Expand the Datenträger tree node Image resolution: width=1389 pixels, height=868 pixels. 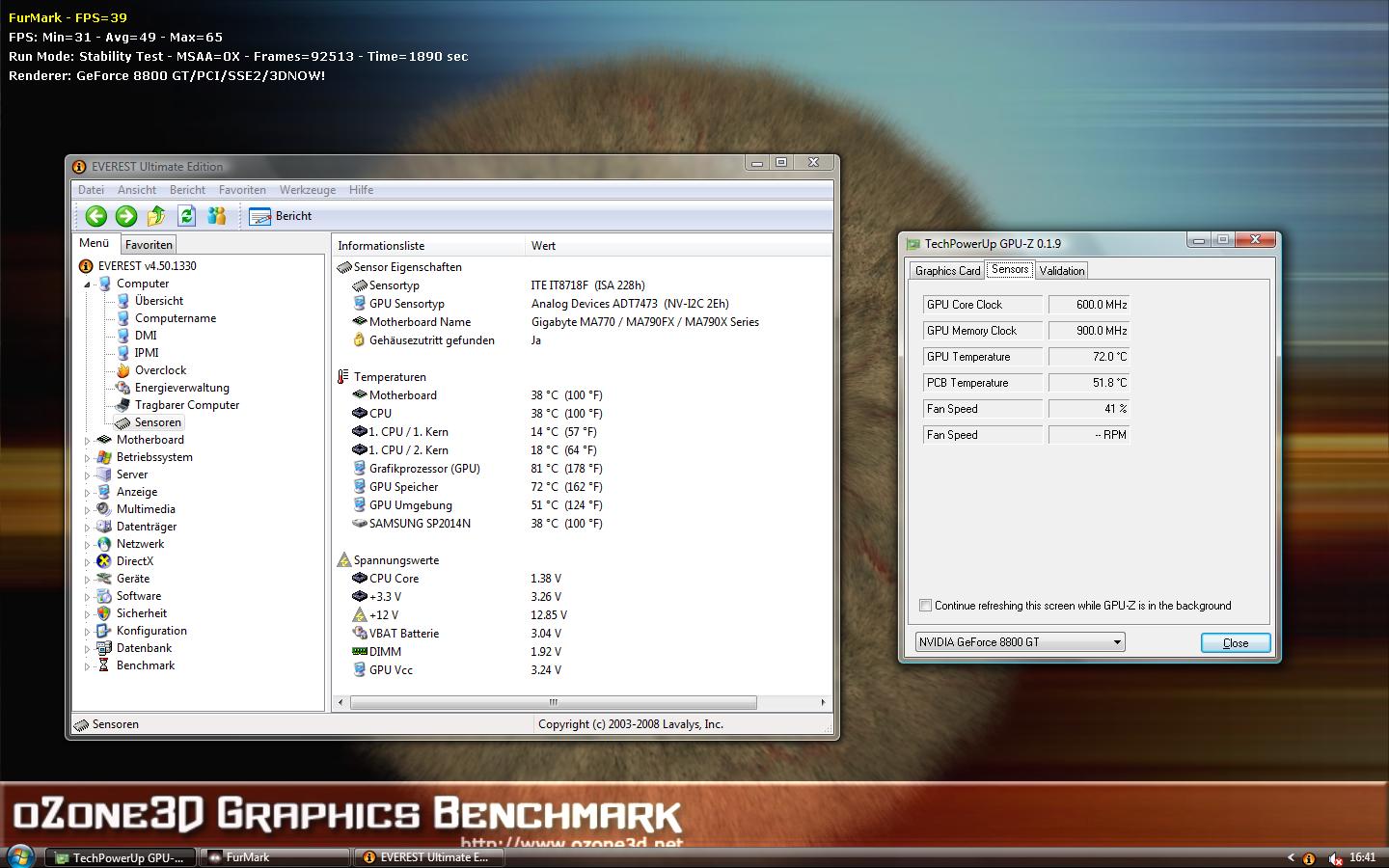coord(87,528)
